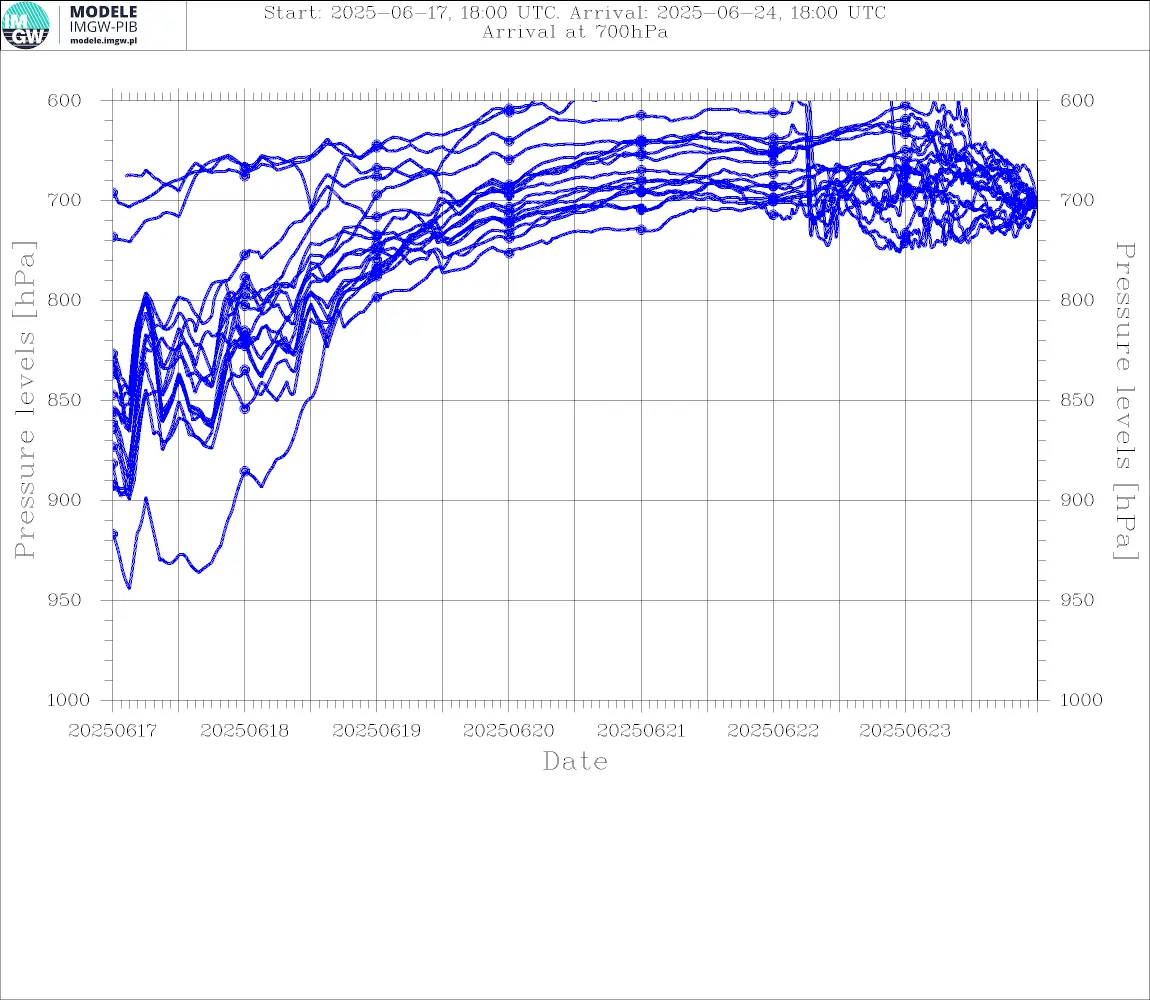Click the left axis 800 label
Viewport: 1150px width, 1000px height.
click(65, 300)
